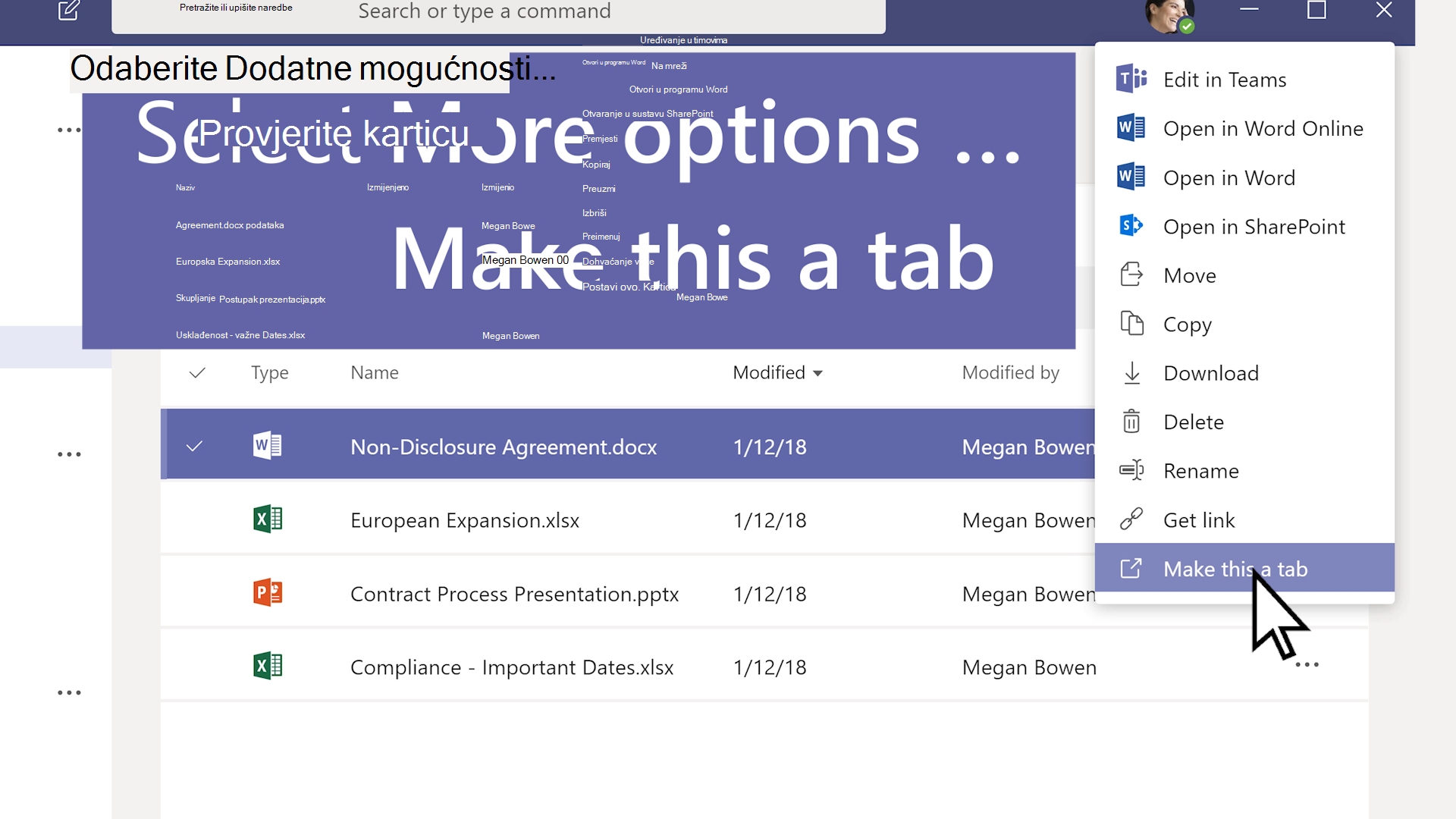Select Make this a tab option
Screen dimensions: 1456x819
[1235, 569]
